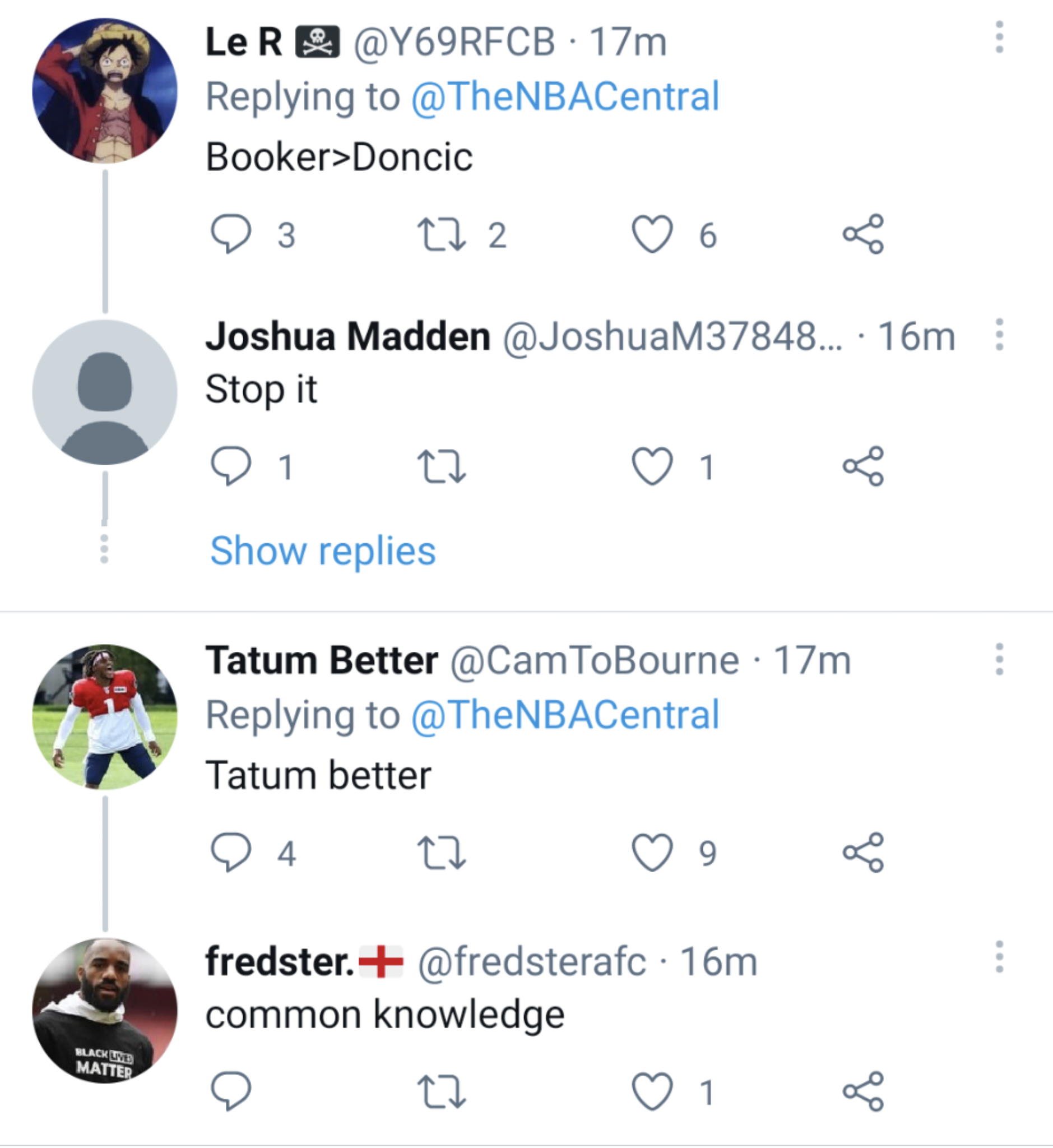Retweet Joshua Madden's reply

tap(442, 466)
